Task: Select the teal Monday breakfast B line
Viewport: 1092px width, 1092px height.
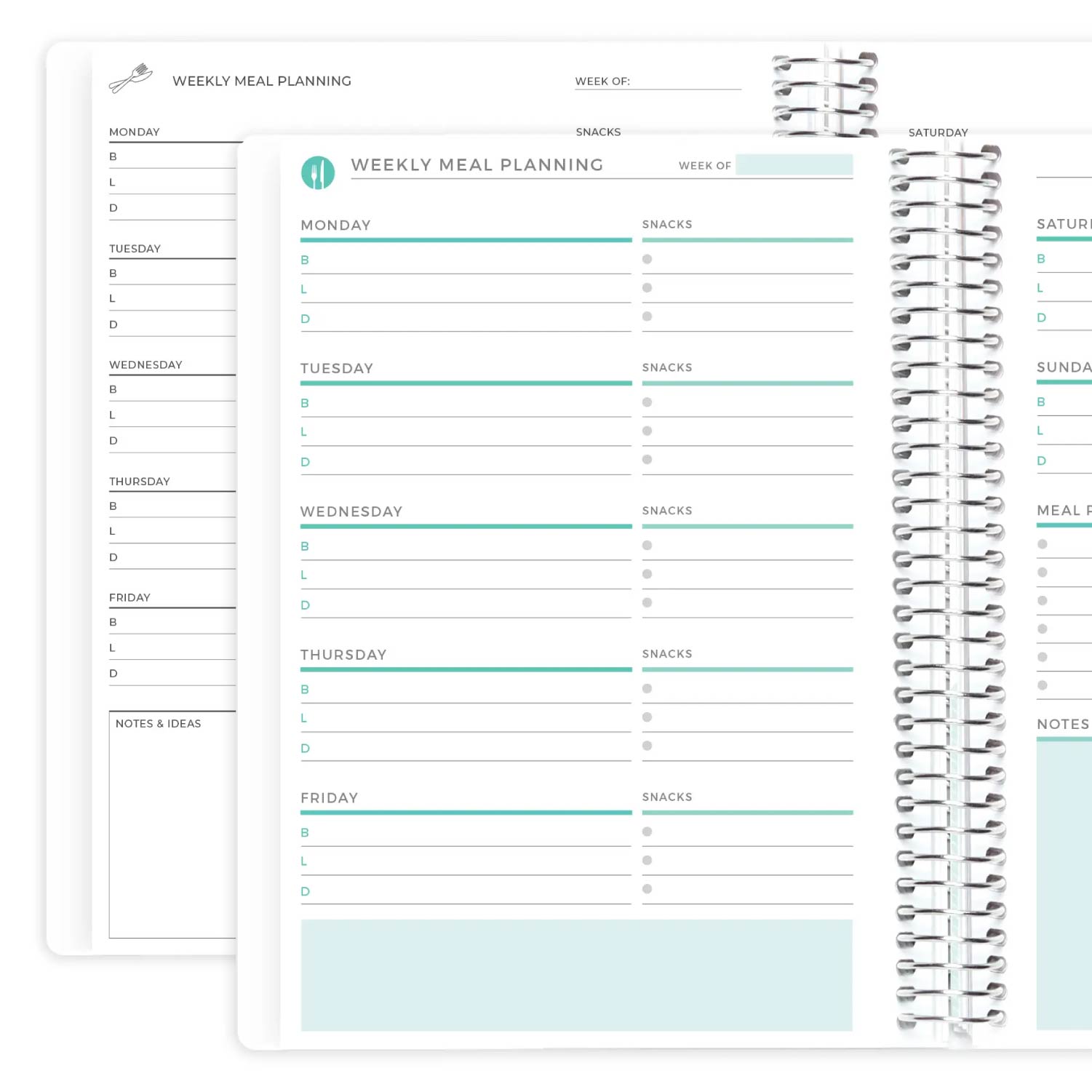Action: coord(466,262)
